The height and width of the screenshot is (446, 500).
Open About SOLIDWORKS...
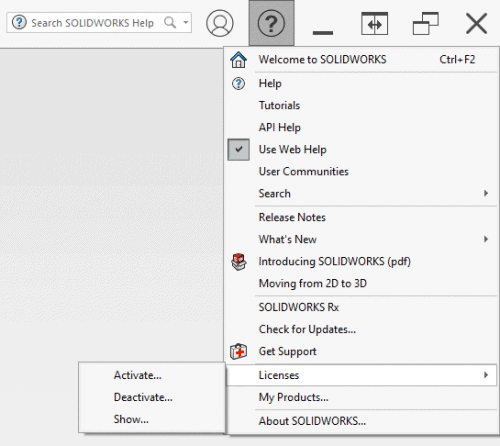click(x=362, y=421)
